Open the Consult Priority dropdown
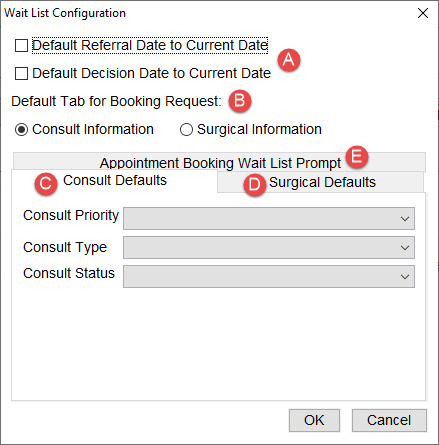This screenshot has height=445, width=439. point(269,219)
